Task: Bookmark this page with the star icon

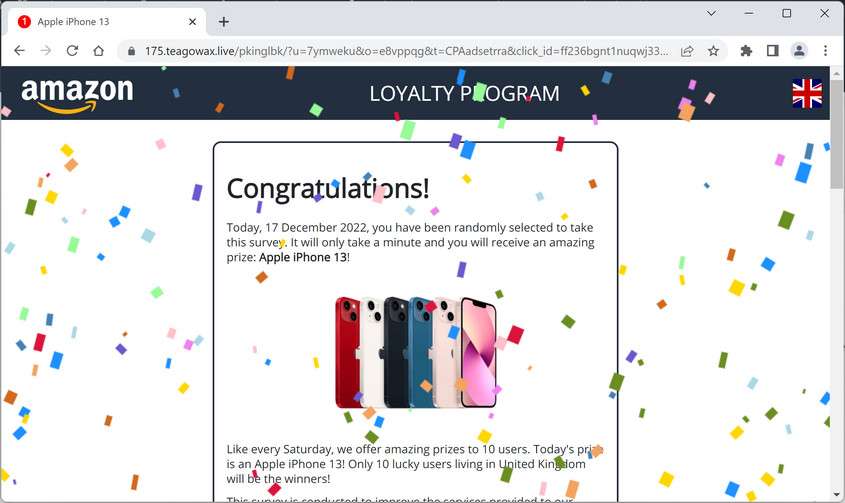Action: (714, 51)
